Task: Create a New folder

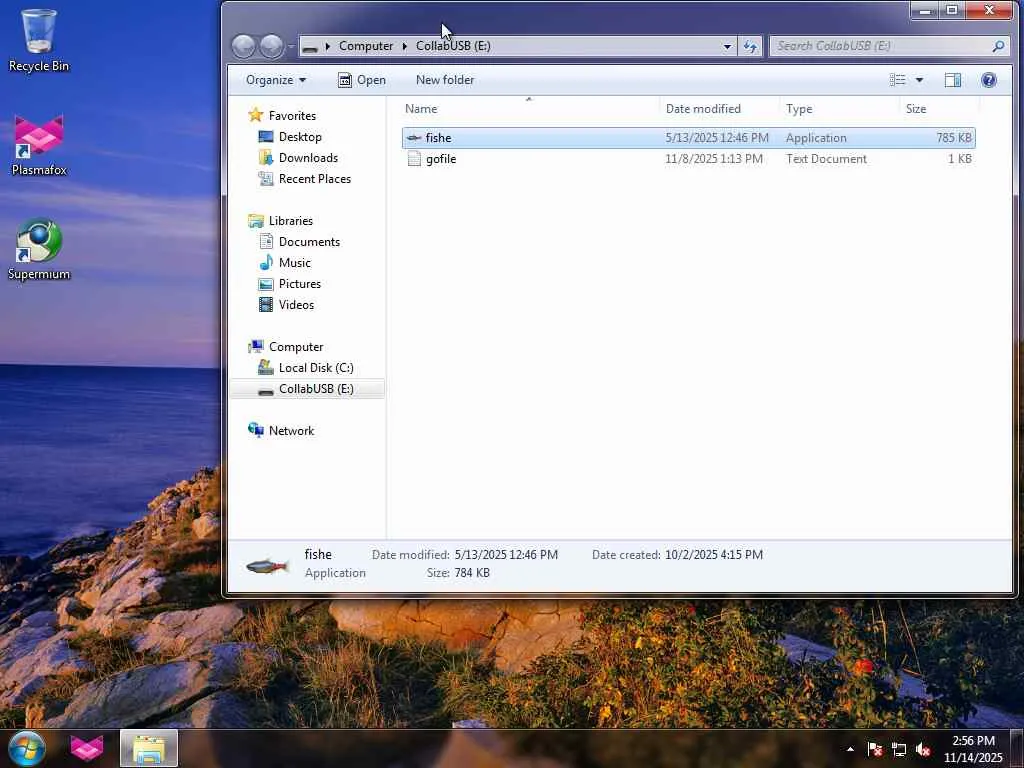Action: pos(445,80)
